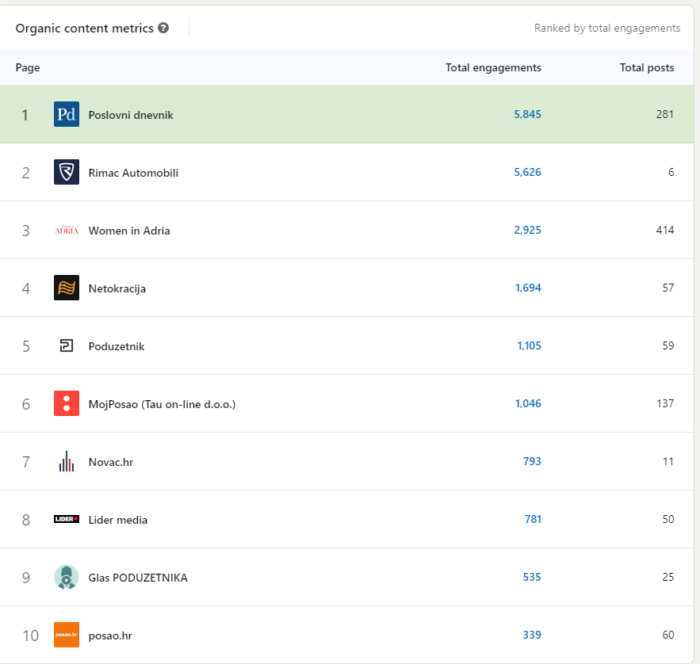This screenshot has width=700, height=664.
Task: Click the Poslovni dnevnik page logo
Action: (66, 114)
